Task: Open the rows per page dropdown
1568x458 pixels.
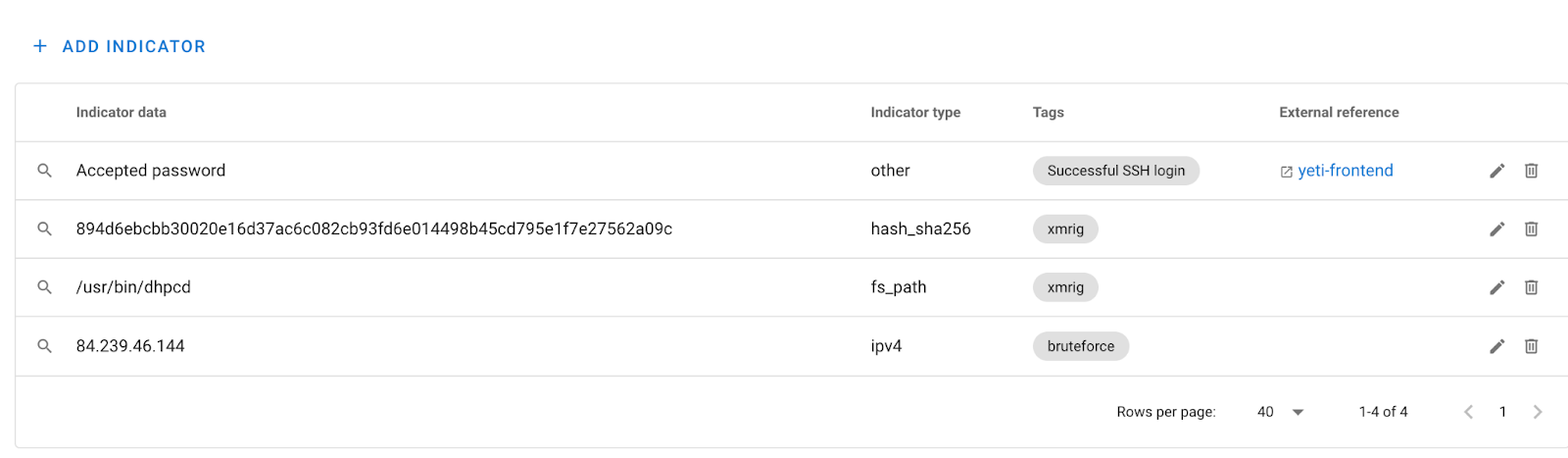Action: click(1280, 412)
